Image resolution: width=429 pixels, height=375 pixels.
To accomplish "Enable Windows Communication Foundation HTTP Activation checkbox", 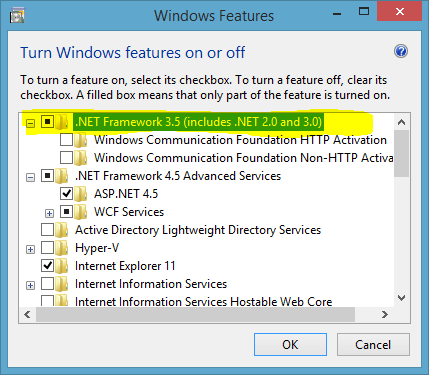I will 66,140.
